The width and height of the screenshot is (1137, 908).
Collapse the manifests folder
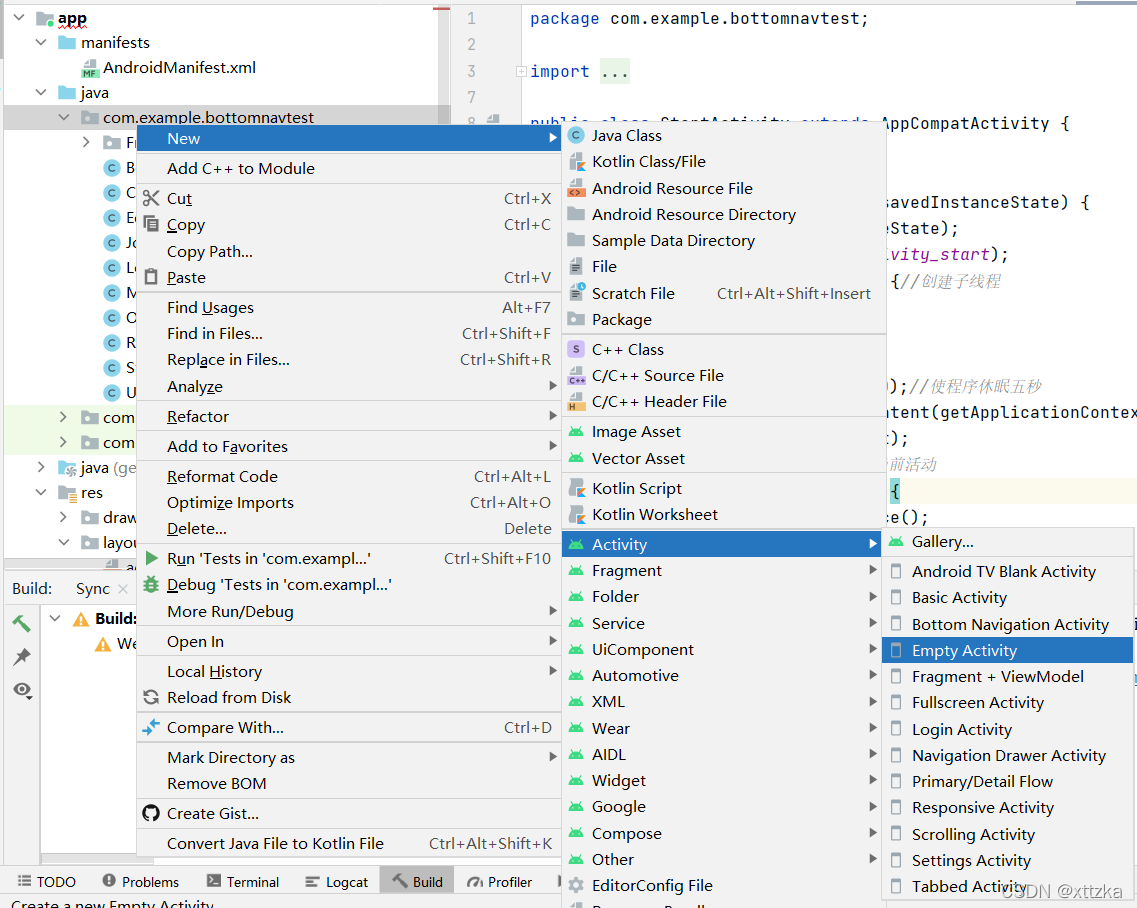click(x=41, y=43)
